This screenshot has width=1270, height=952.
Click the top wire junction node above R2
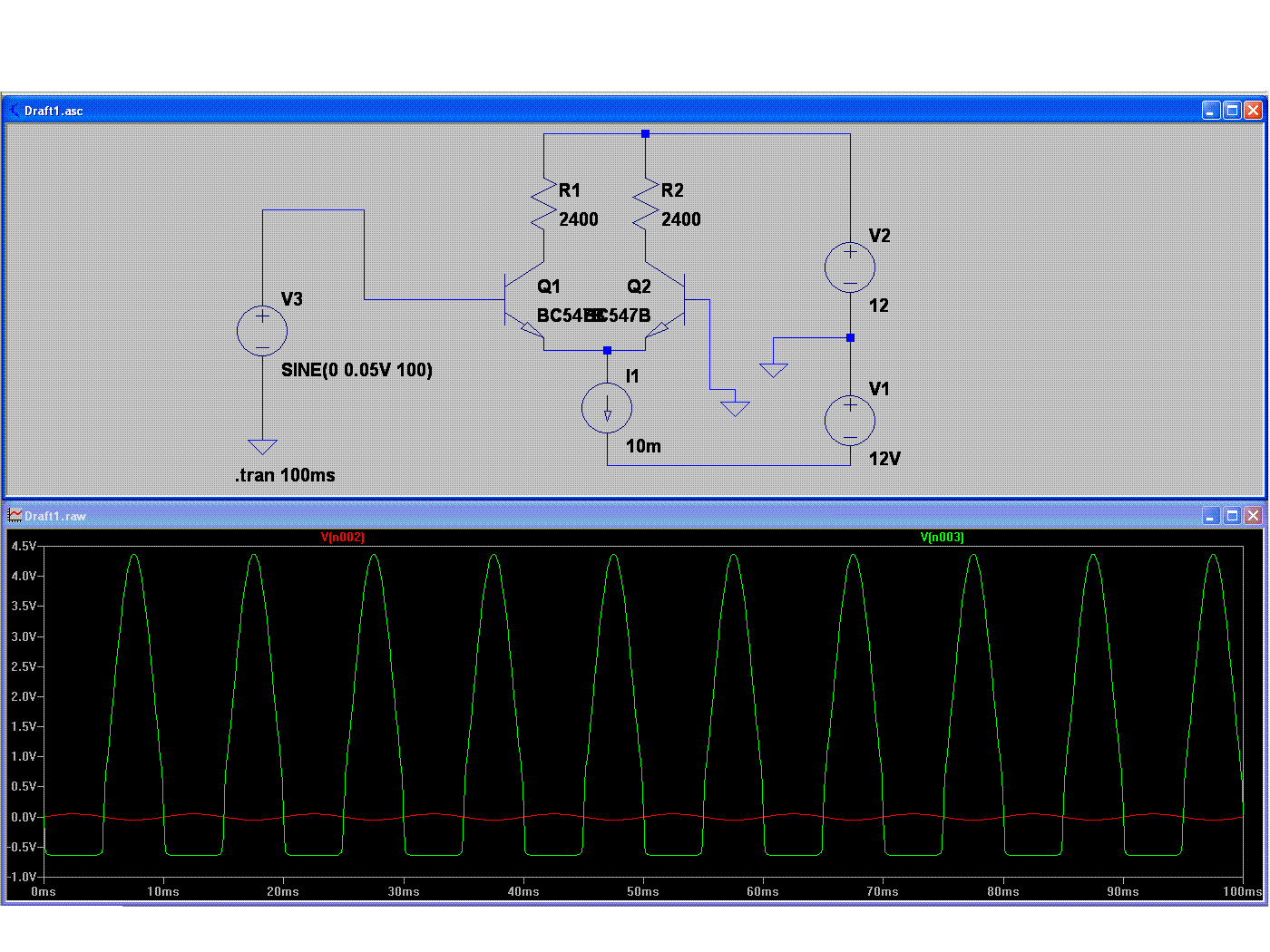pyautogui.click(x=645, y=133)
